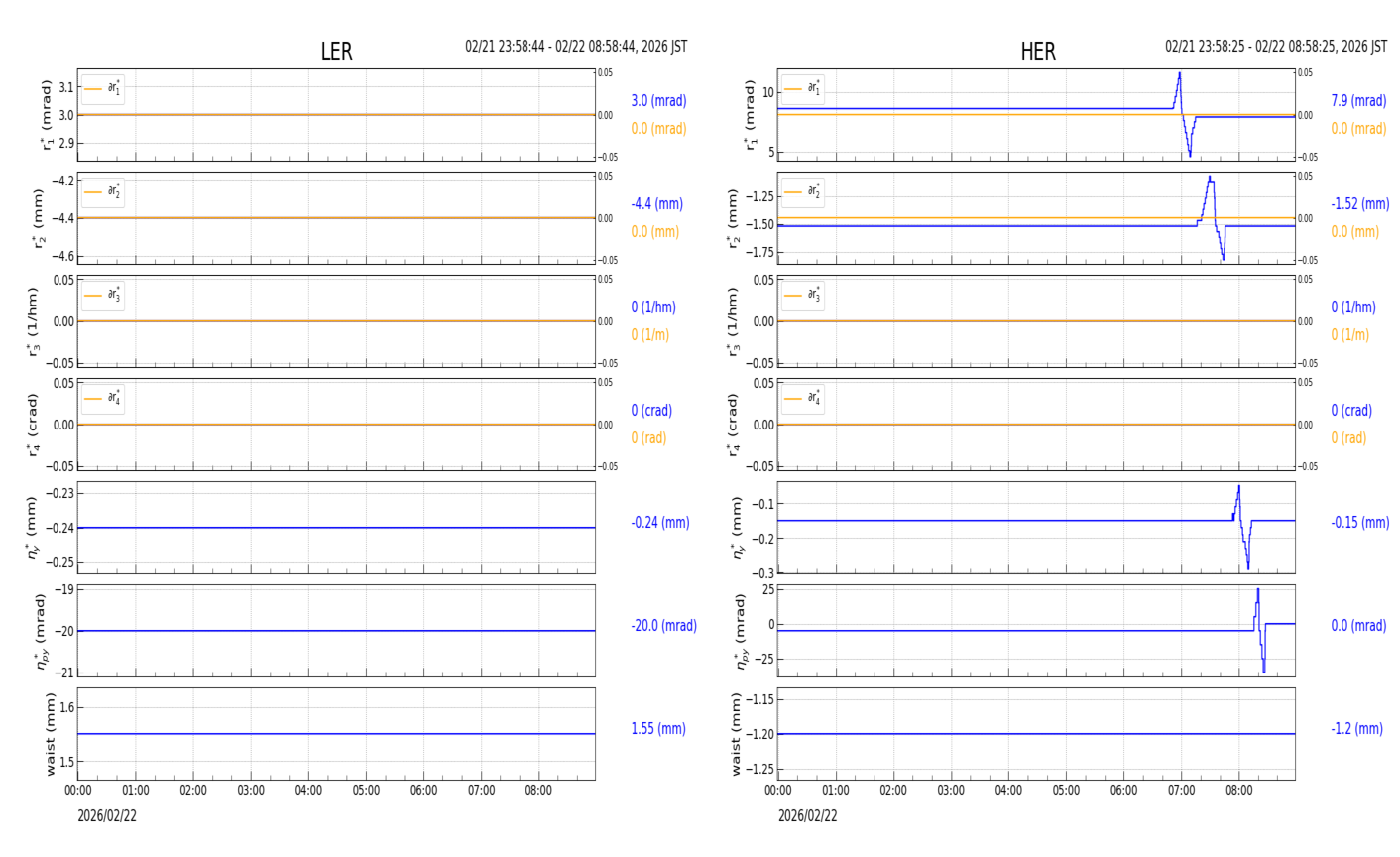Click the peak of the HER r2* spike
Screen dimensions: 1400x857
point(1210,177)
